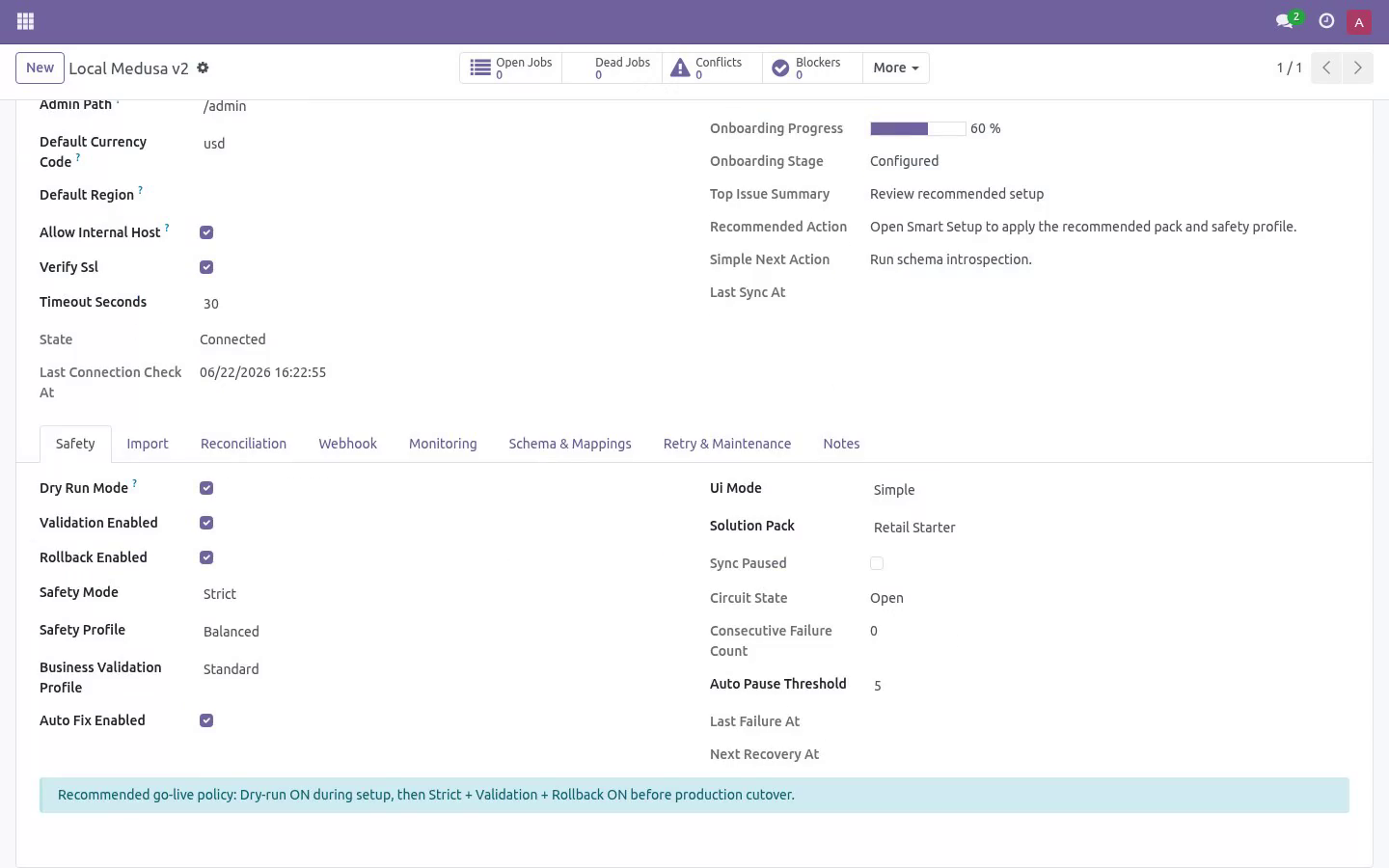Viewport: 1389px width, 868px height.
Task: Toggle the Verify Ssl checkbox
Action: pos(206,267)
